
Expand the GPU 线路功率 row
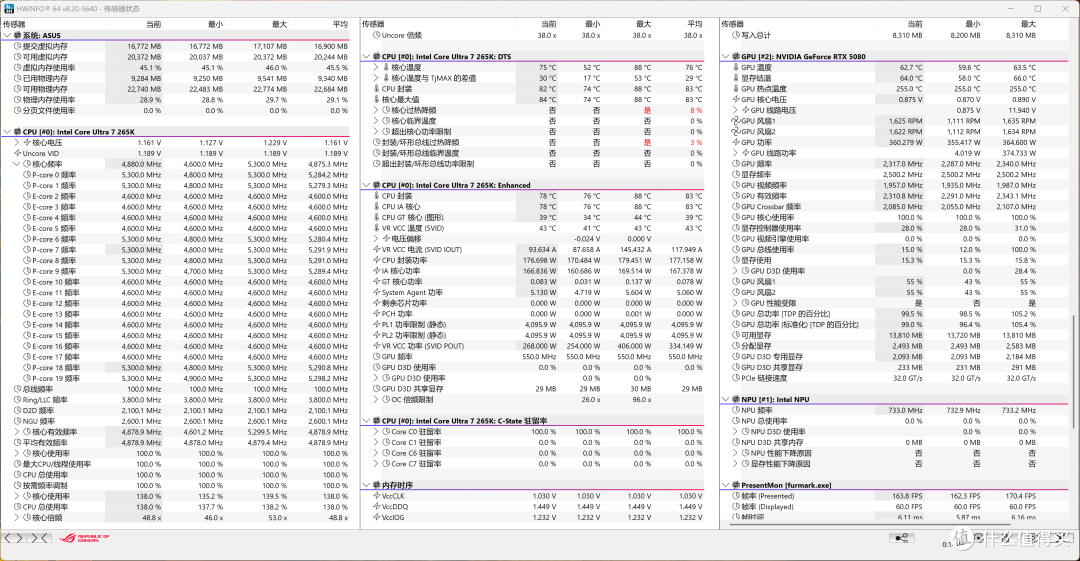736,153
